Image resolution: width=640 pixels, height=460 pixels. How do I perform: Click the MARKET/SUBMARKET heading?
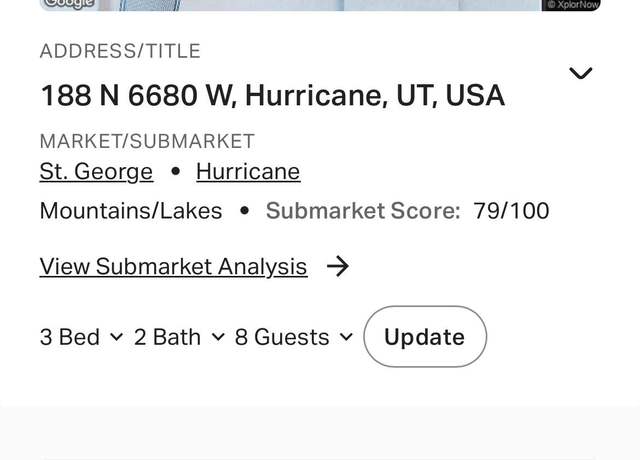[147, 141]
